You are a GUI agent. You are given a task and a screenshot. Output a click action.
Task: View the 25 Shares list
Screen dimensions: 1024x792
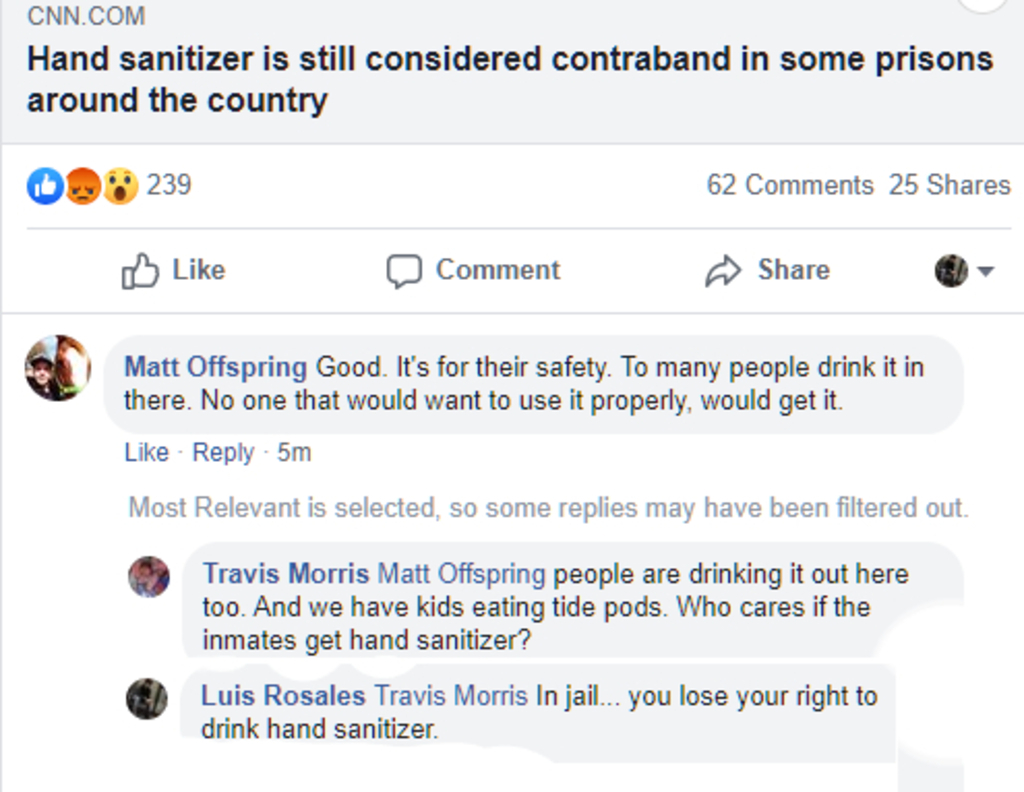(x=949, y=185)
